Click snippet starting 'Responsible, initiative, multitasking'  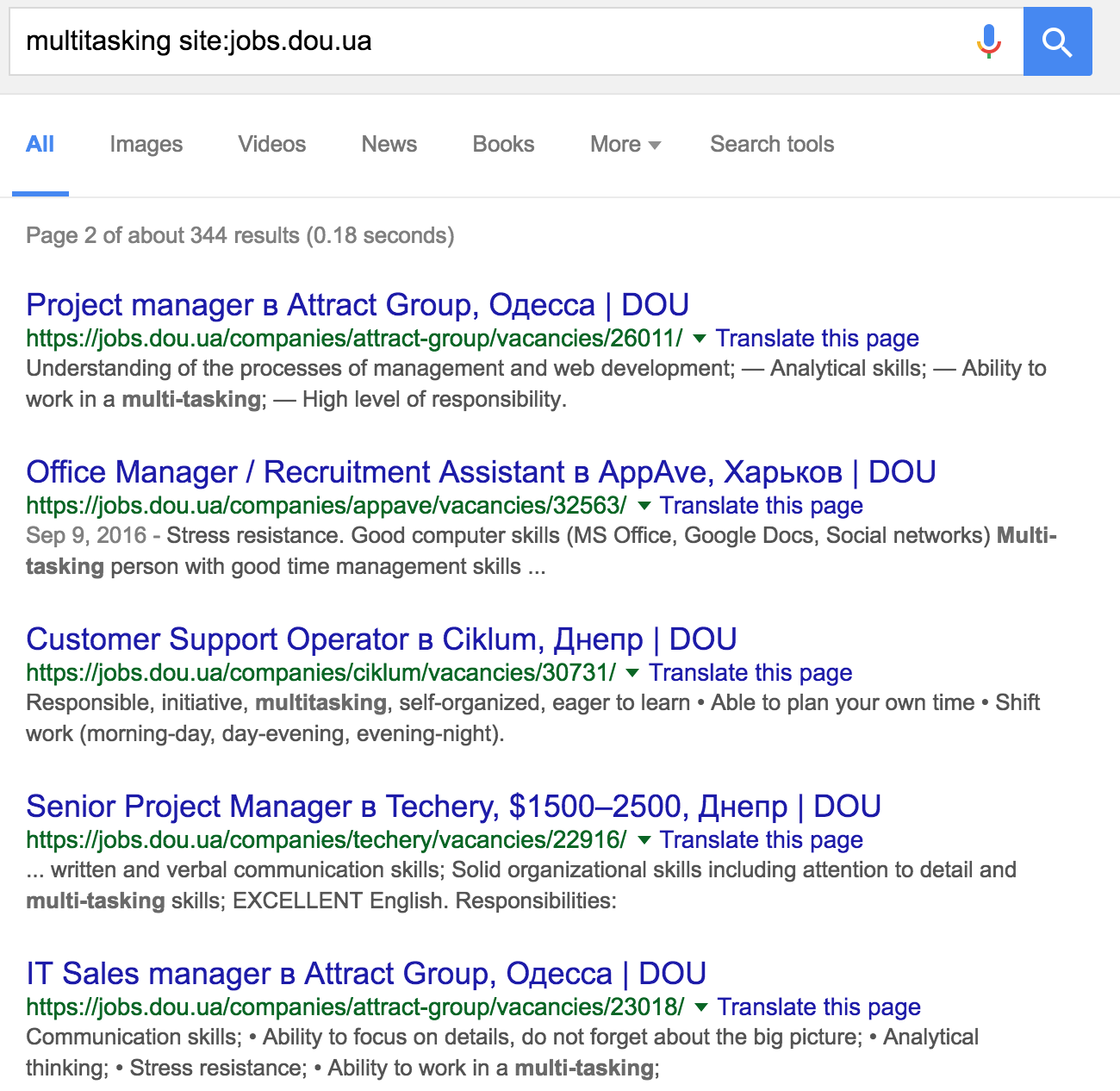coord(532,719)
